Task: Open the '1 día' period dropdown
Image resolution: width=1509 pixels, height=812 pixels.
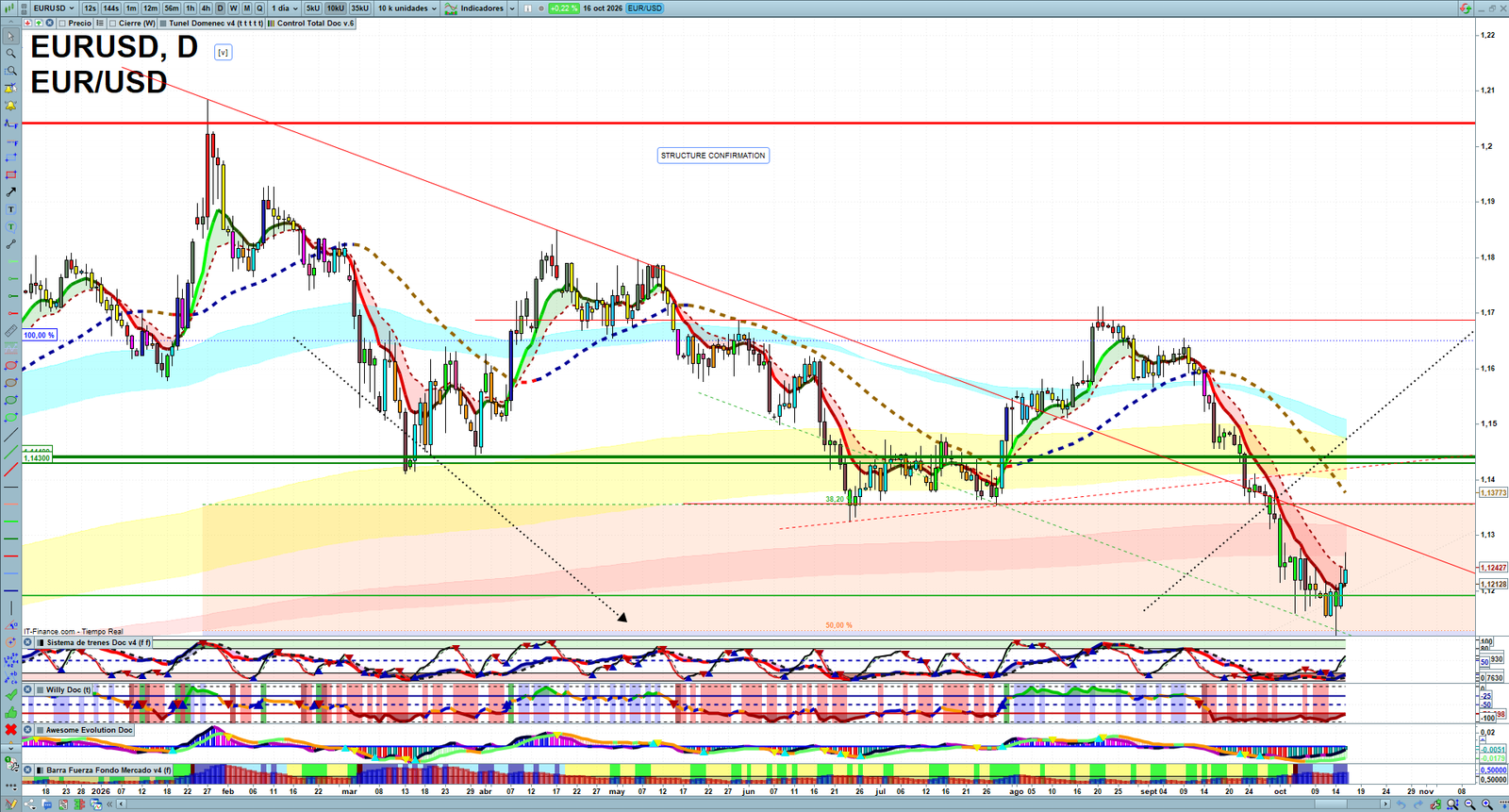Action: [285, 8]
